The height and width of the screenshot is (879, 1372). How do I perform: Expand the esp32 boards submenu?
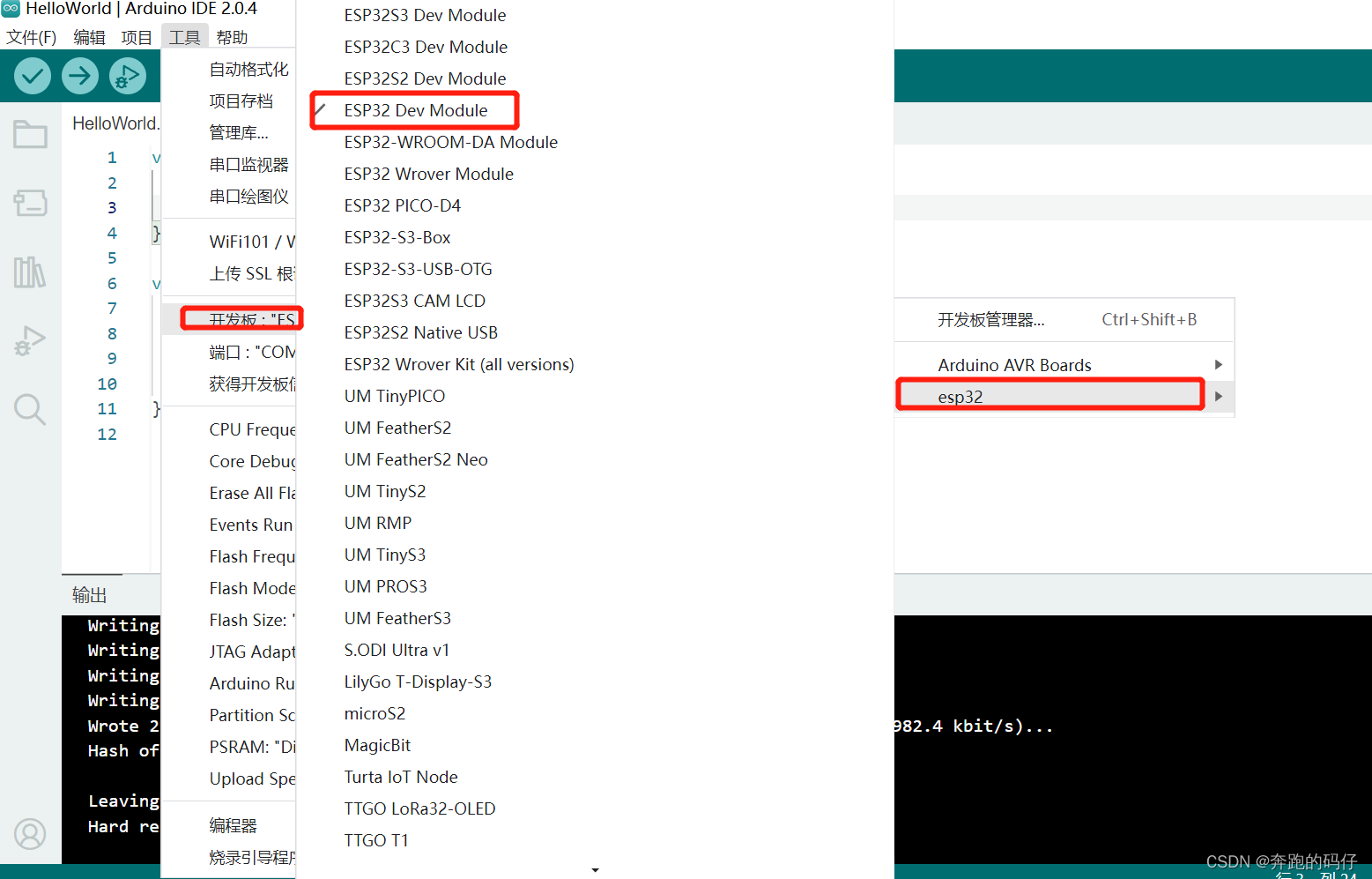pyautogui.click(x=1064, y=397)
